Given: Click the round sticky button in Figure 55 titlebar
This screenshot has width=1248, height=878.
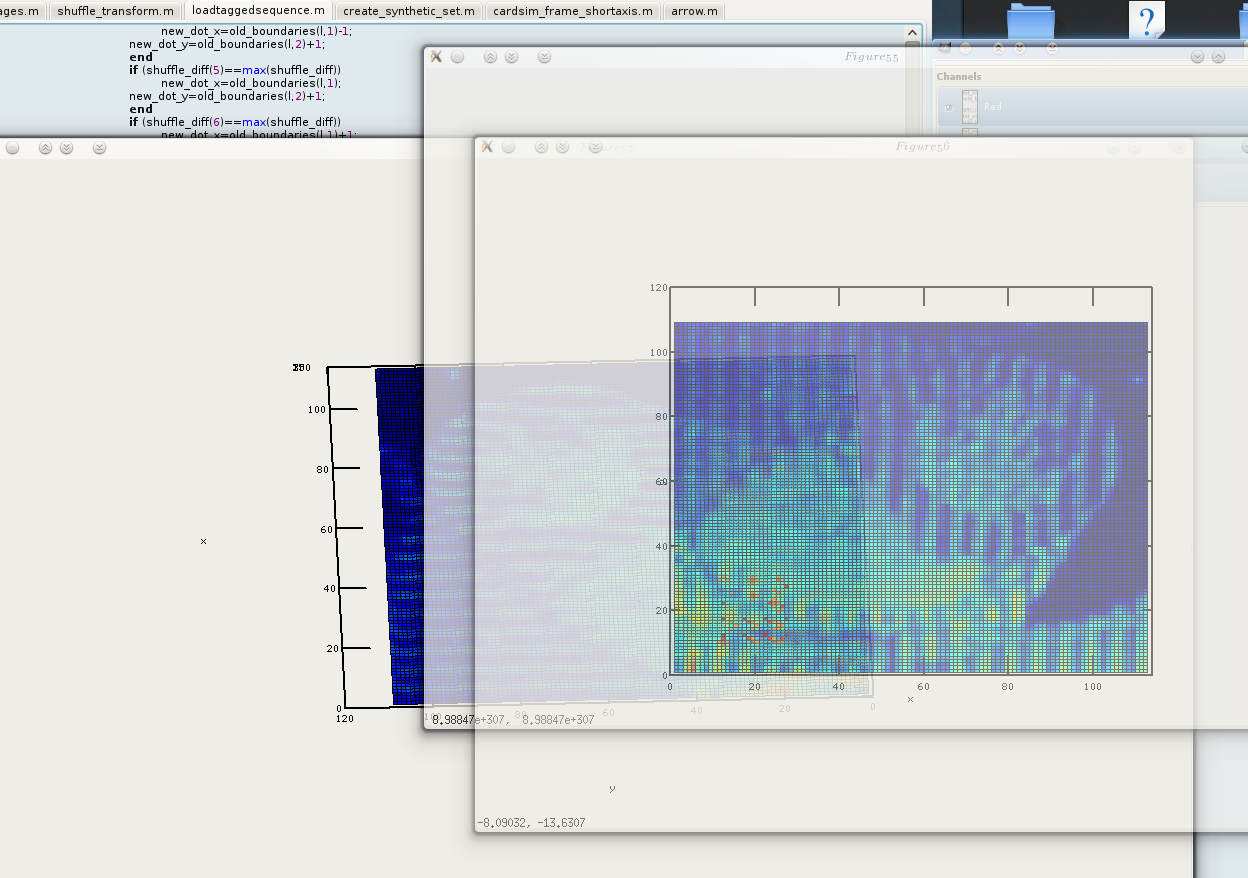Looking at the screenshot, I should tap(457, 57).
